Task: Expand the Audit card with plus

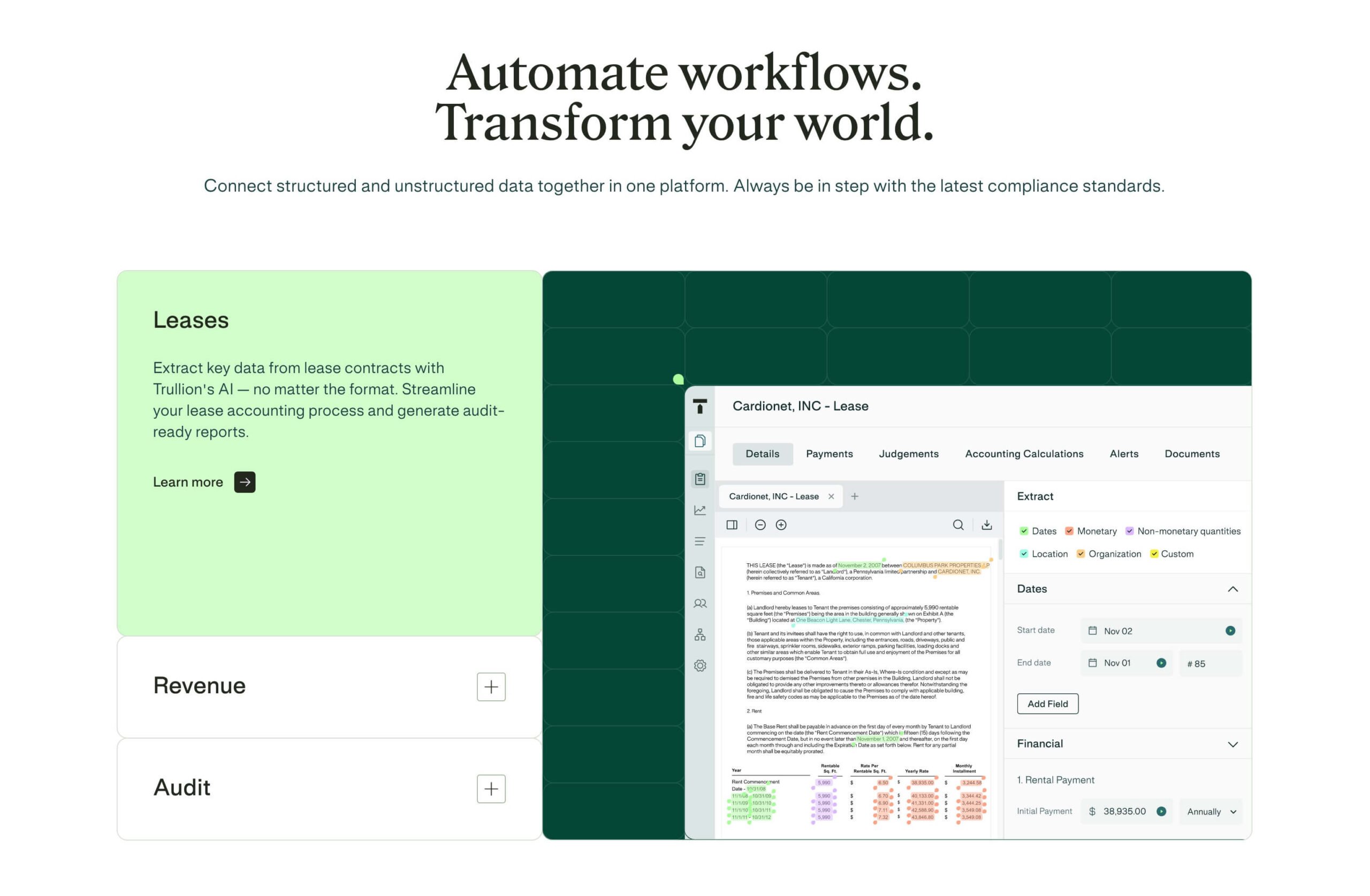Action: (x=491, y=788)
